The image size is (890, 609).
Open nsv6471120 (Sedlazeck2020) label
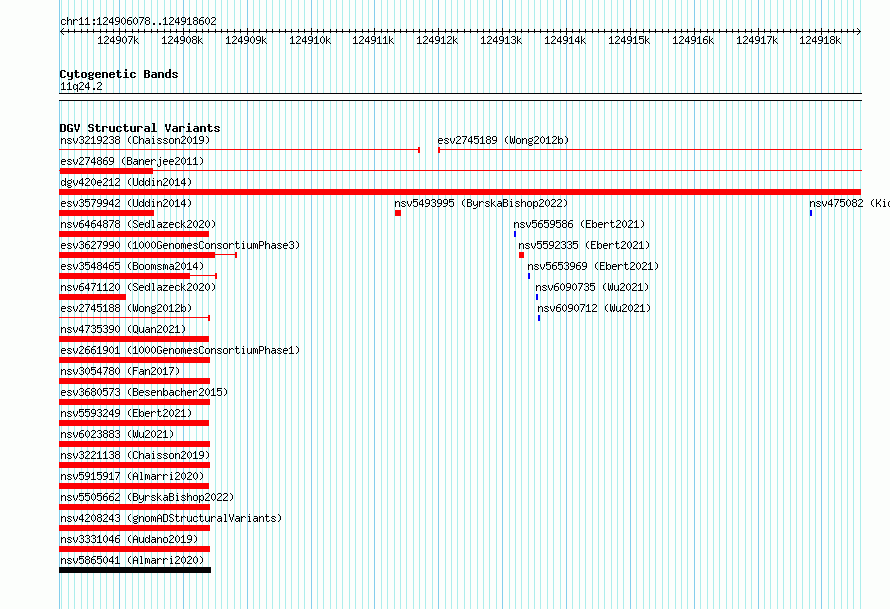[x=138, y=287]
